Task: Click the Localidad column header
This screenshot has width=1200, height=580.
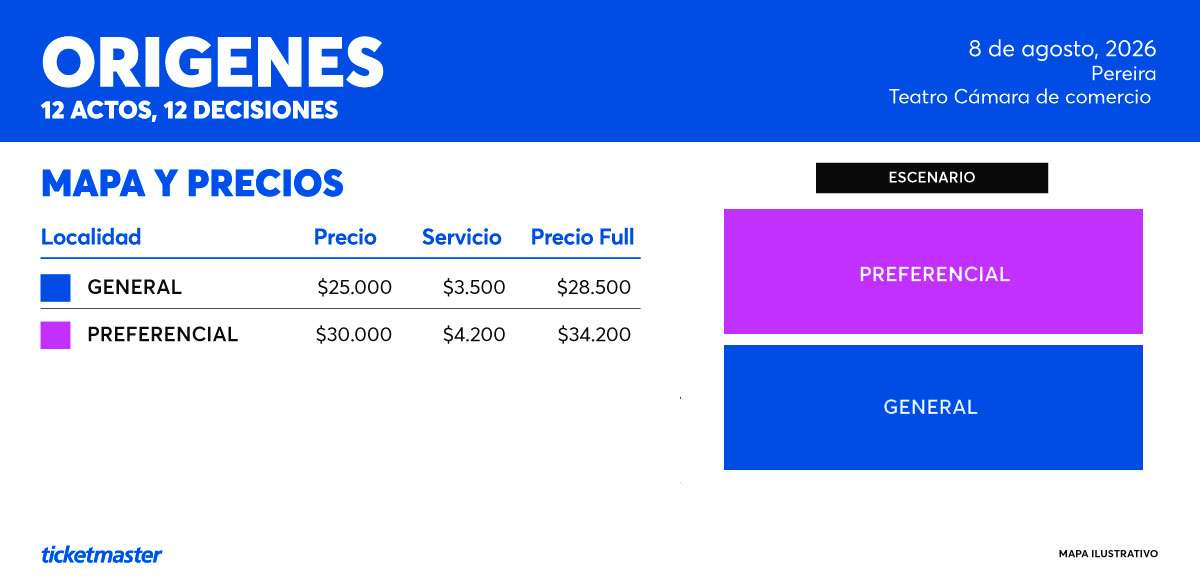Action: (91, 237)
